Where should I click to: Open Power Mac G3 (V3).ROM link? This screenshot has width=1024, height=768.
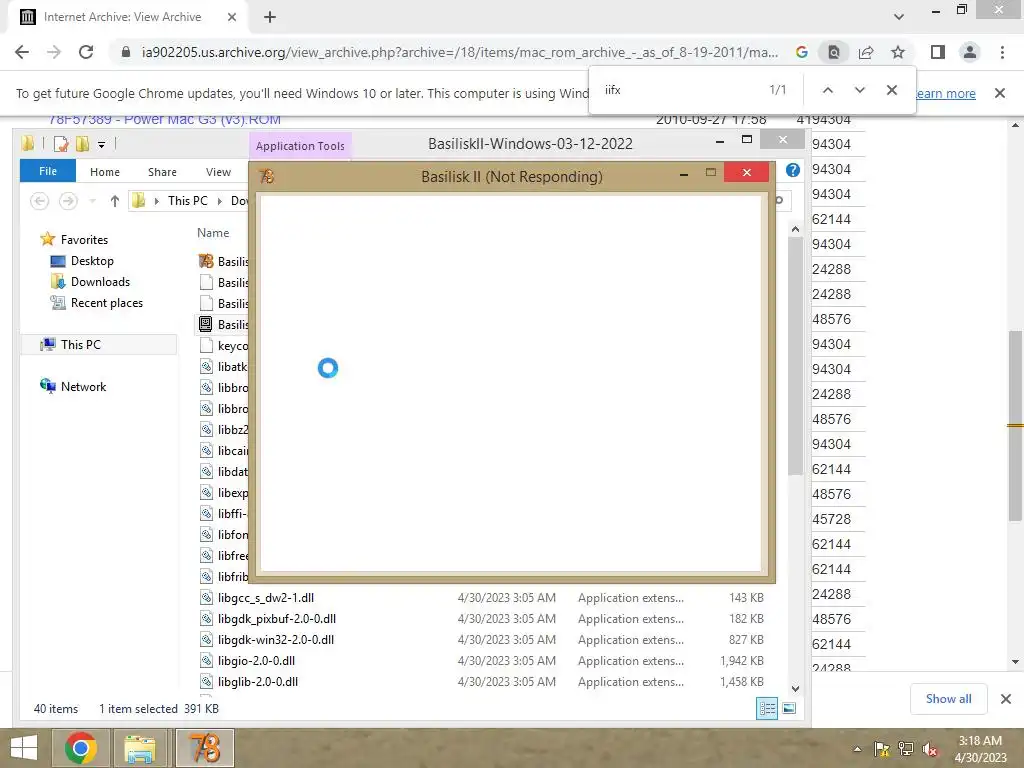pos(165,120)
